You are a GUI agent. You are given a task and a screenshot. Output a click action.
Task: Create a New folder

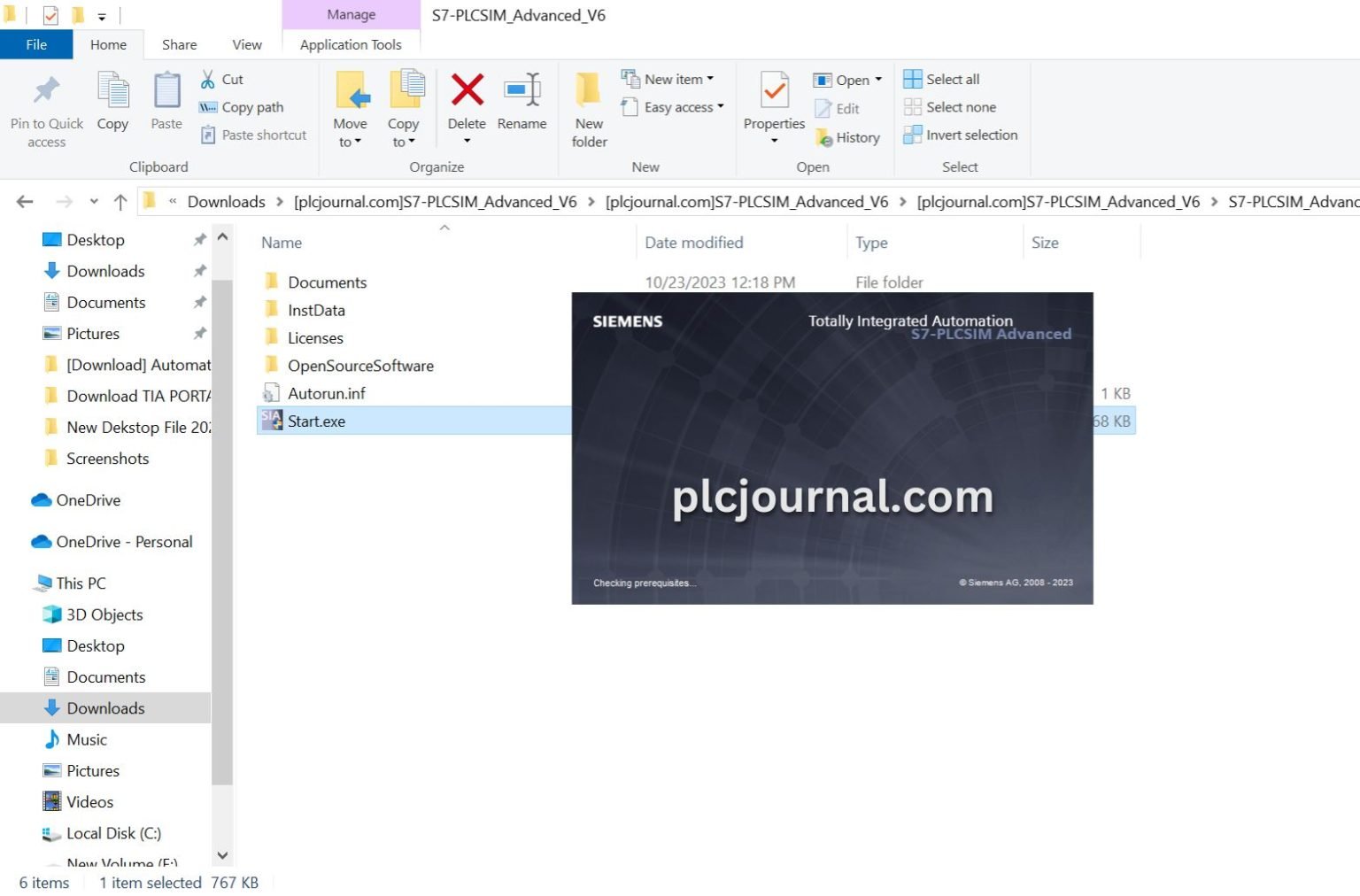[x=587, y=104]
